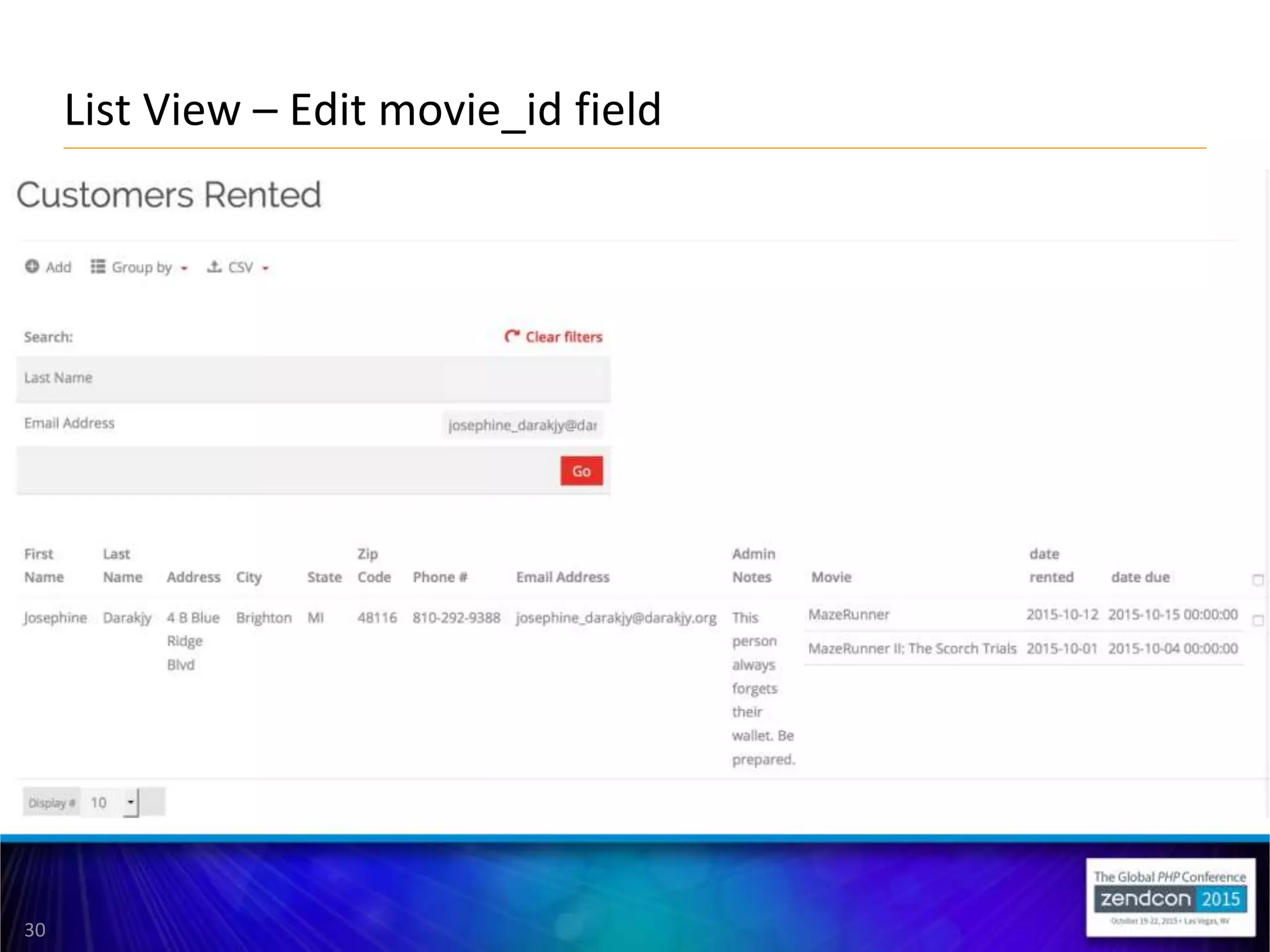The width and height of the screenshot is (1270, 952).
Task: Click the Email Address search input field
Action: click(522, 425)
